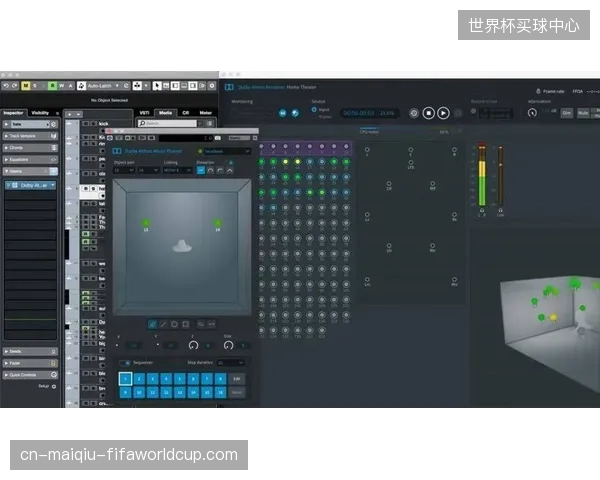The width and height of the screenshot is (600, 480).
Task: Click the camera snapshot icon in panner
Action: (x=217, y=138)
